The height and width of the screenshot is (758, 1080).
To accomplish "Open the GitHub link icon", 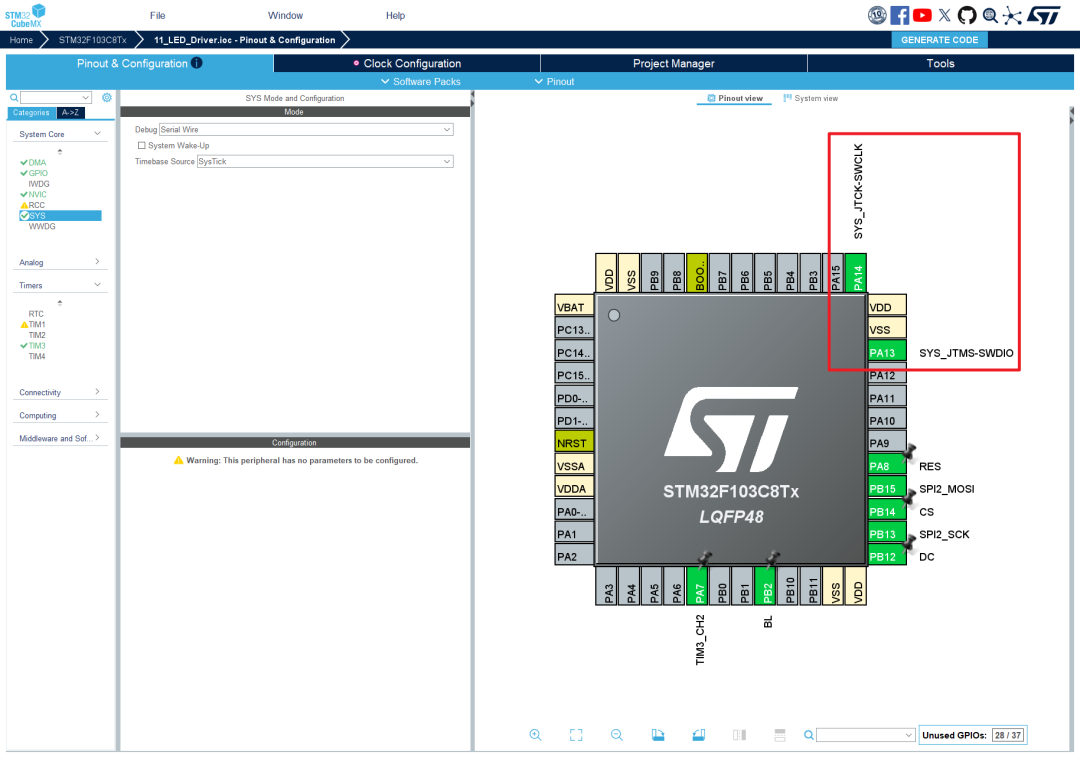I will click(x=967, y=15).
